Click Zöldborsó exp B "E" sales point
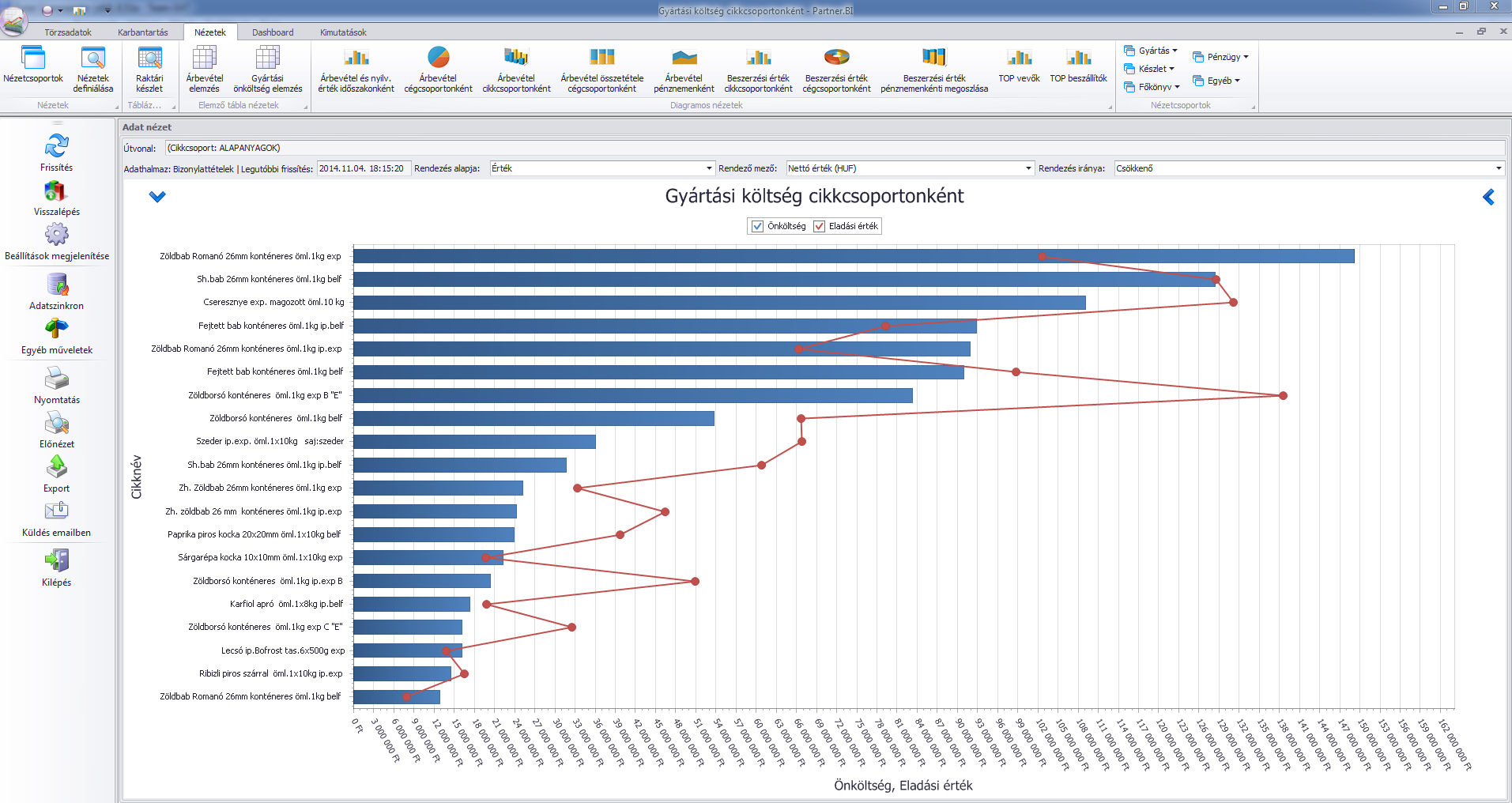 point(1283,395)
